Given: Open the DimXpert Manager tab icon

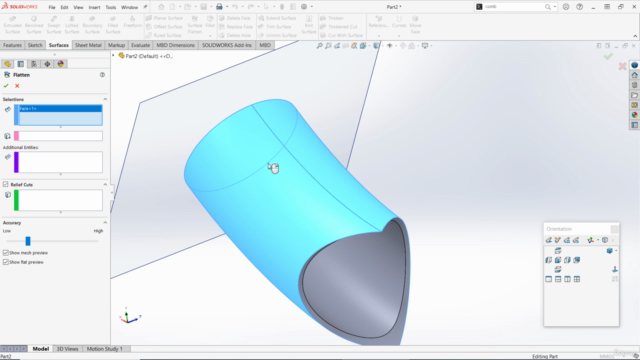Looking at the screenshot, I should pos(47,64).
